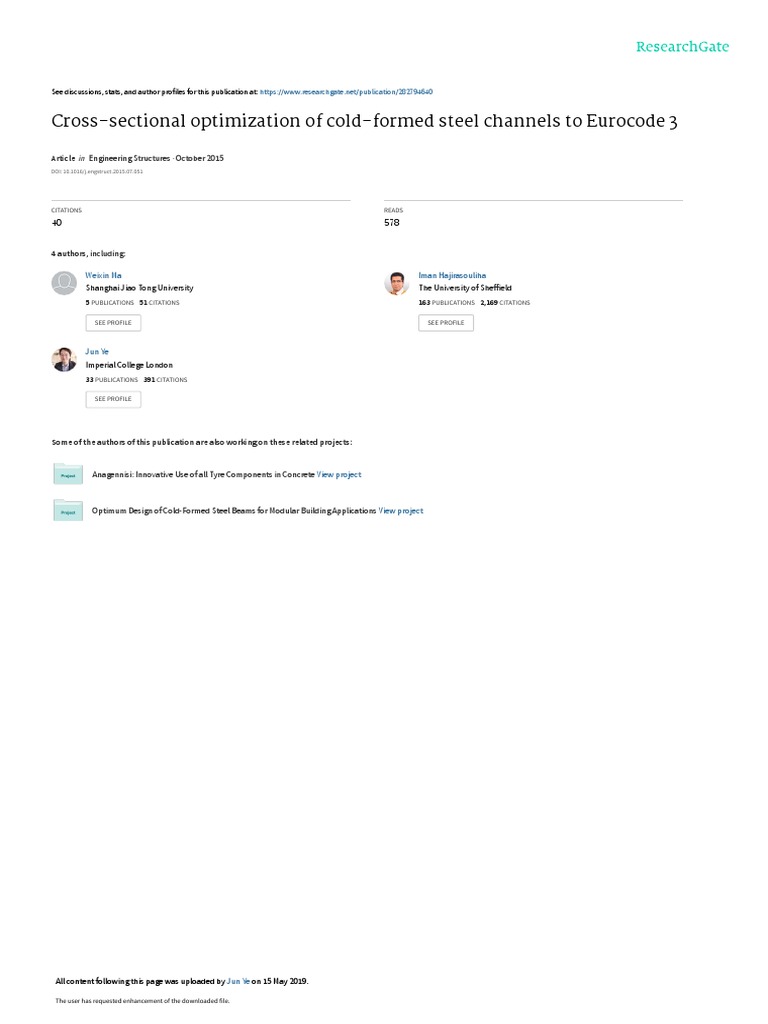
Task: Open the researchgate.net publication URL link
Action: (346, 92)
